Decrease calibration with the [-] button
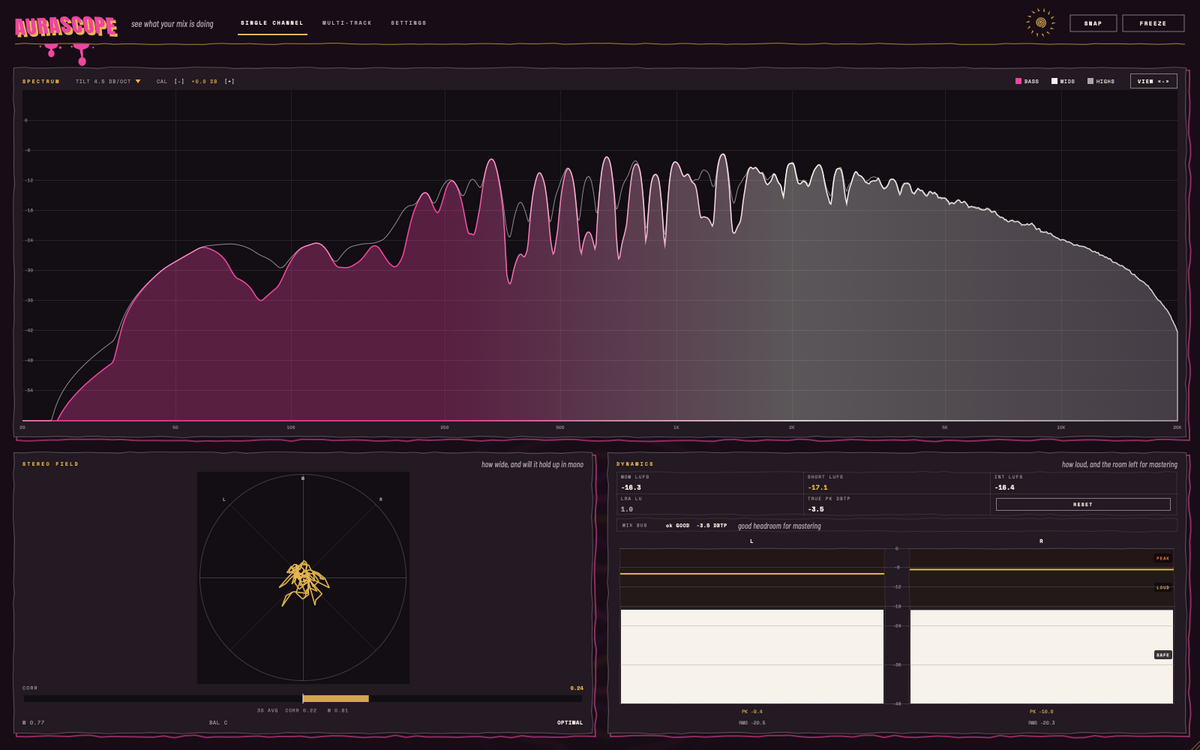The width and height of the screenshot is (1200, 750). 179,81
